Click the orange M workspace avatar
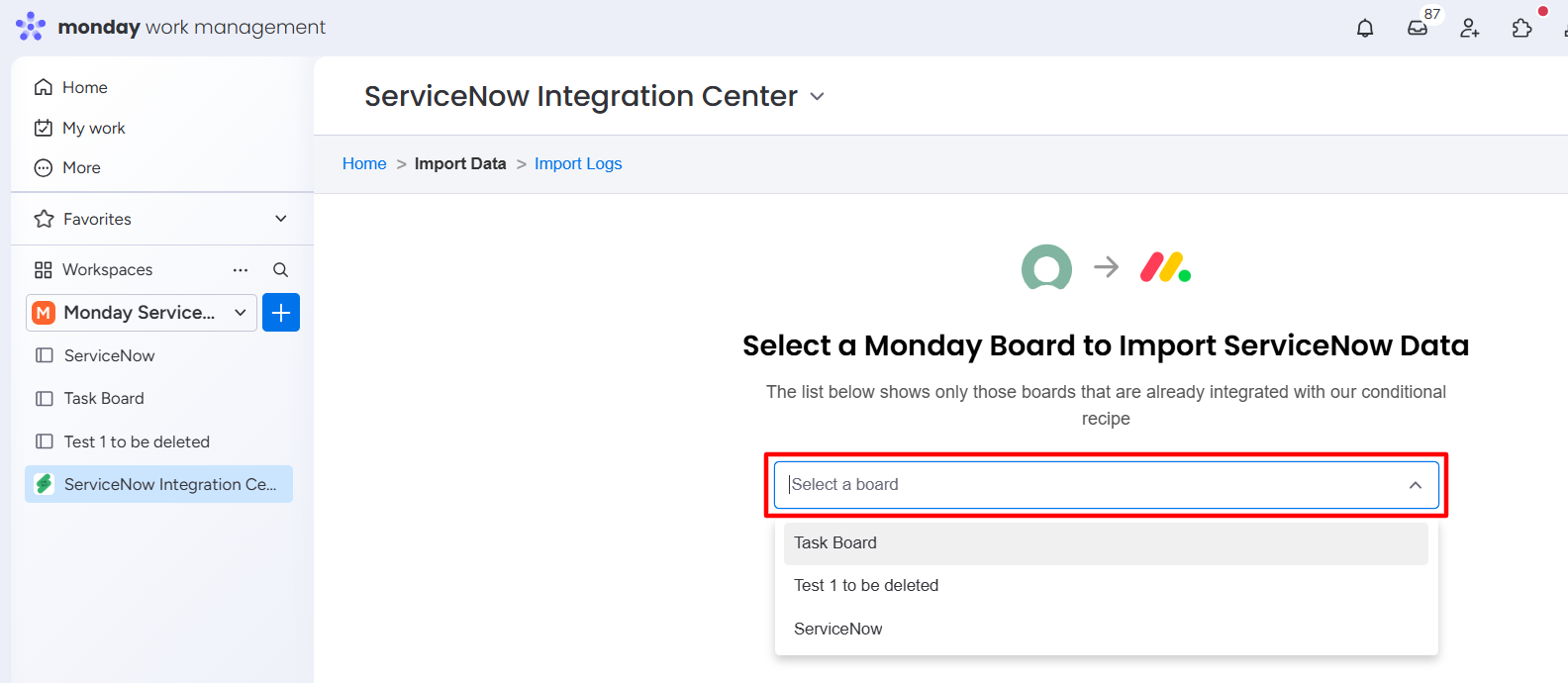 click(x=44, y=313)
